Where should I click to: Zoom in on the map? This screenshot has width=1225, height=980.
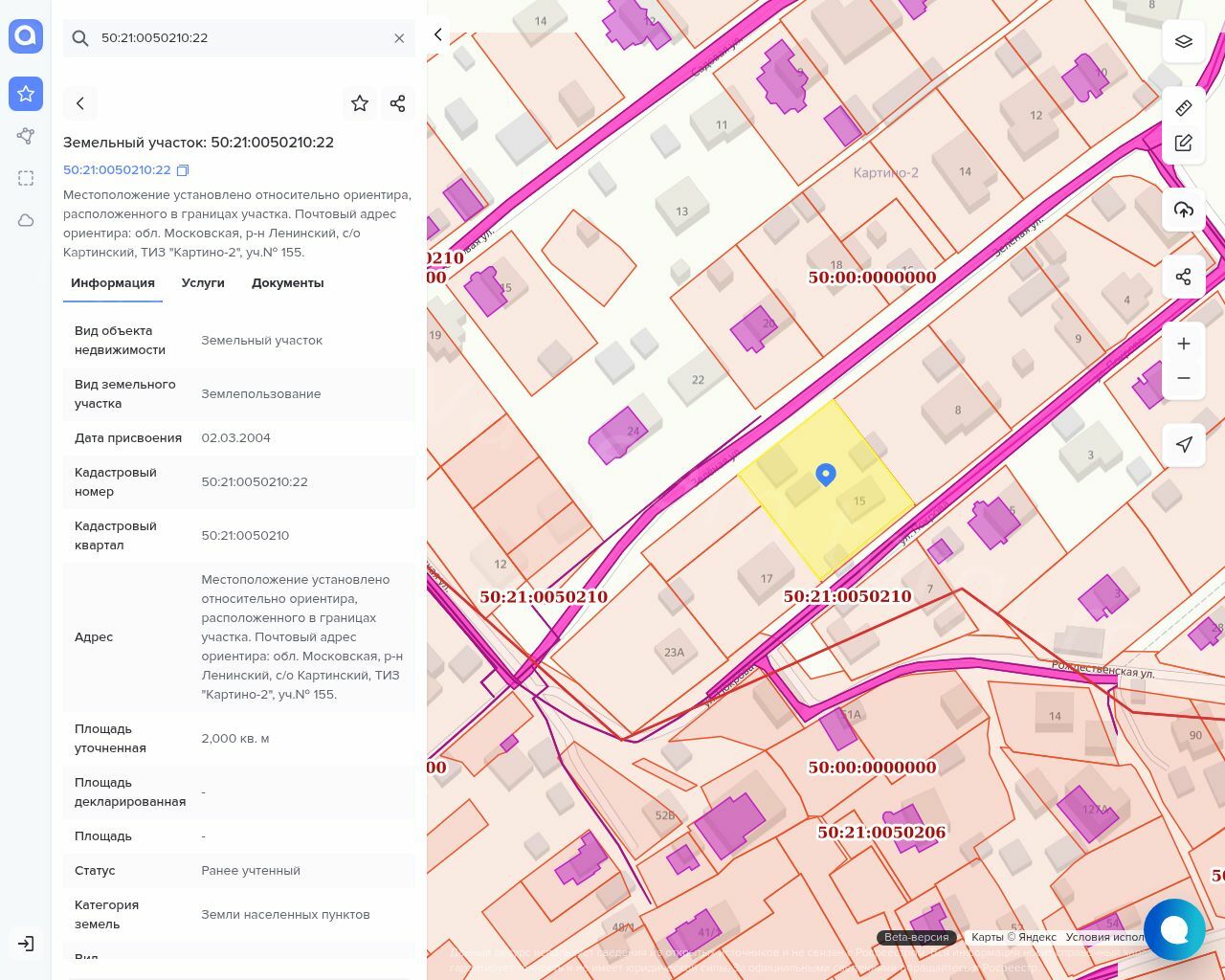point(1184,344)
